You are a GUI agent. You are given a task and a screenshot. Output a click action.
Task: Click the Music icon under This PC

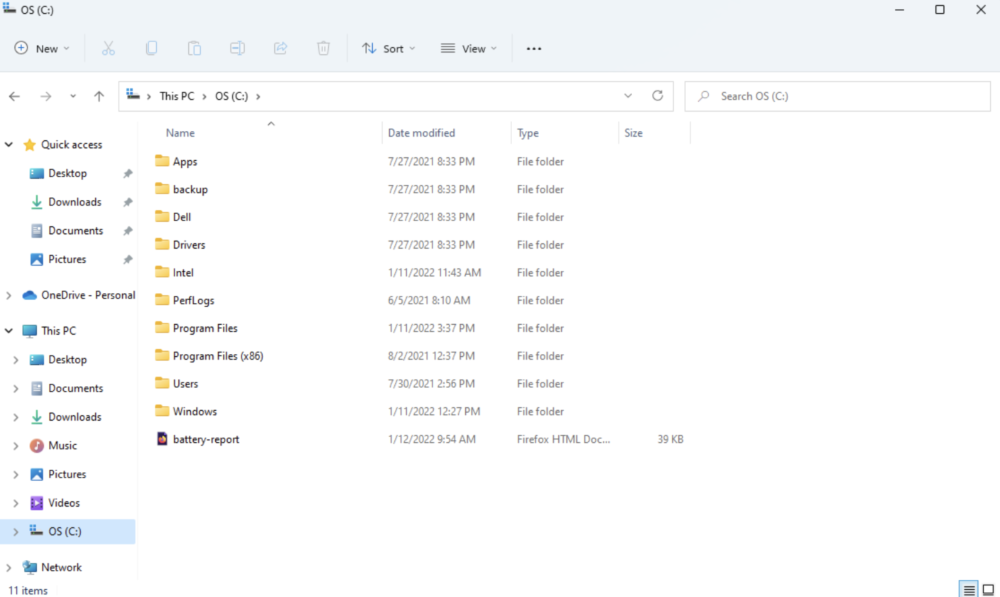(x=37, y=446)
